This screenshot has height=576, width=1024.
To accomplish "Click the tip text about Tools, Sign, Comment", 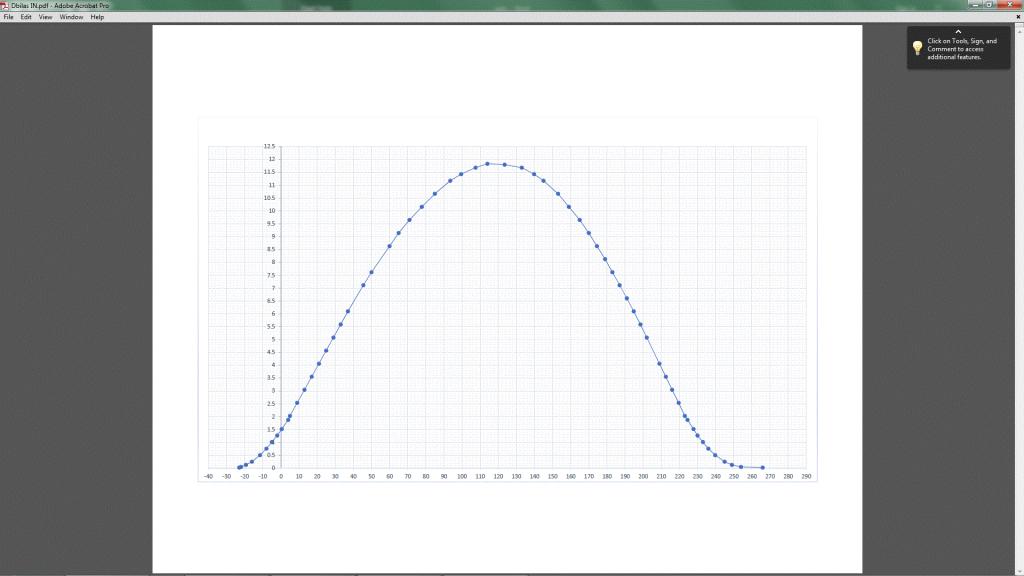I will [x=962, y=49].
